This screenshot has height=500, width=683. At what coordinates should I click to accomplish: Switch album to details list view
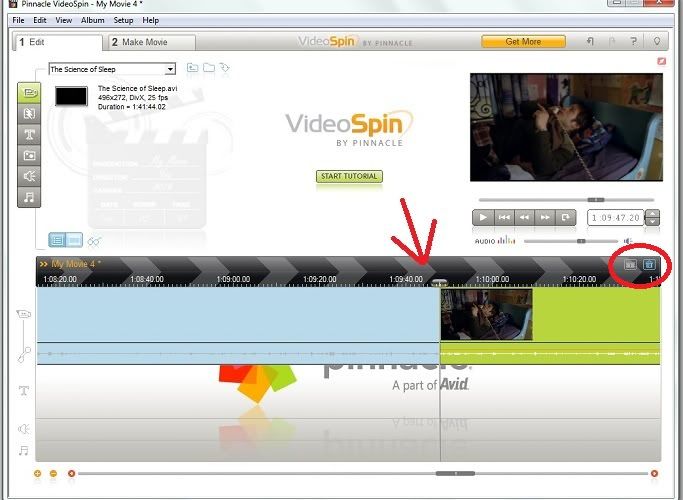(57, 240)
